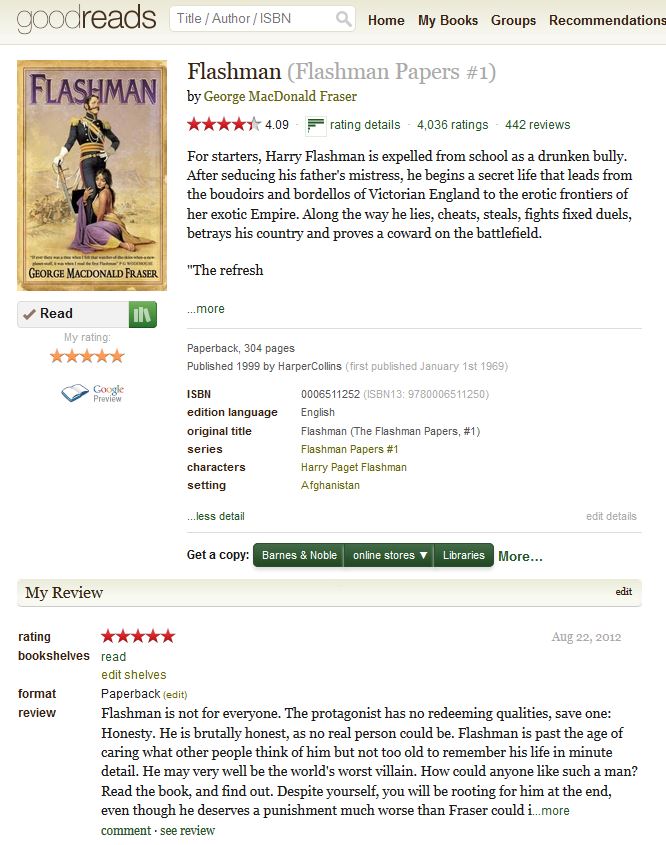
Task: Set my rating to the fifth star
Action: tap(117, 356)
